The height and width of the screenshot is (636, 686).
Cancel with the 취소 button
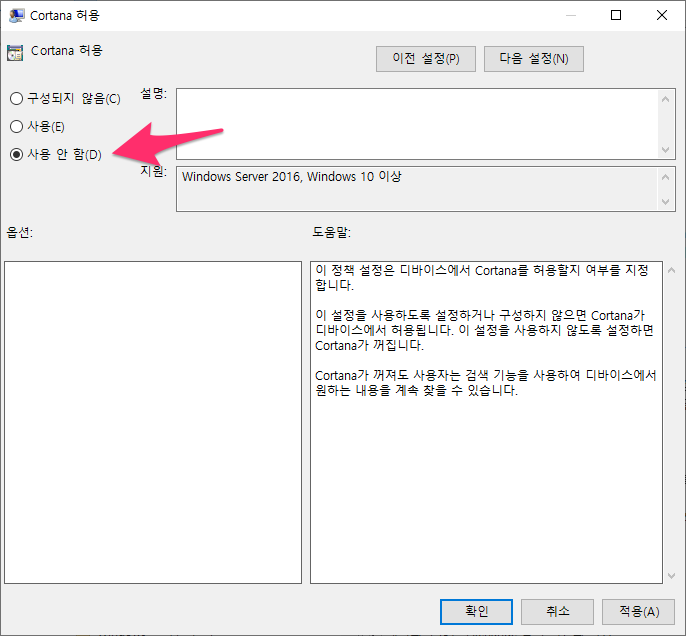(557, 612)
